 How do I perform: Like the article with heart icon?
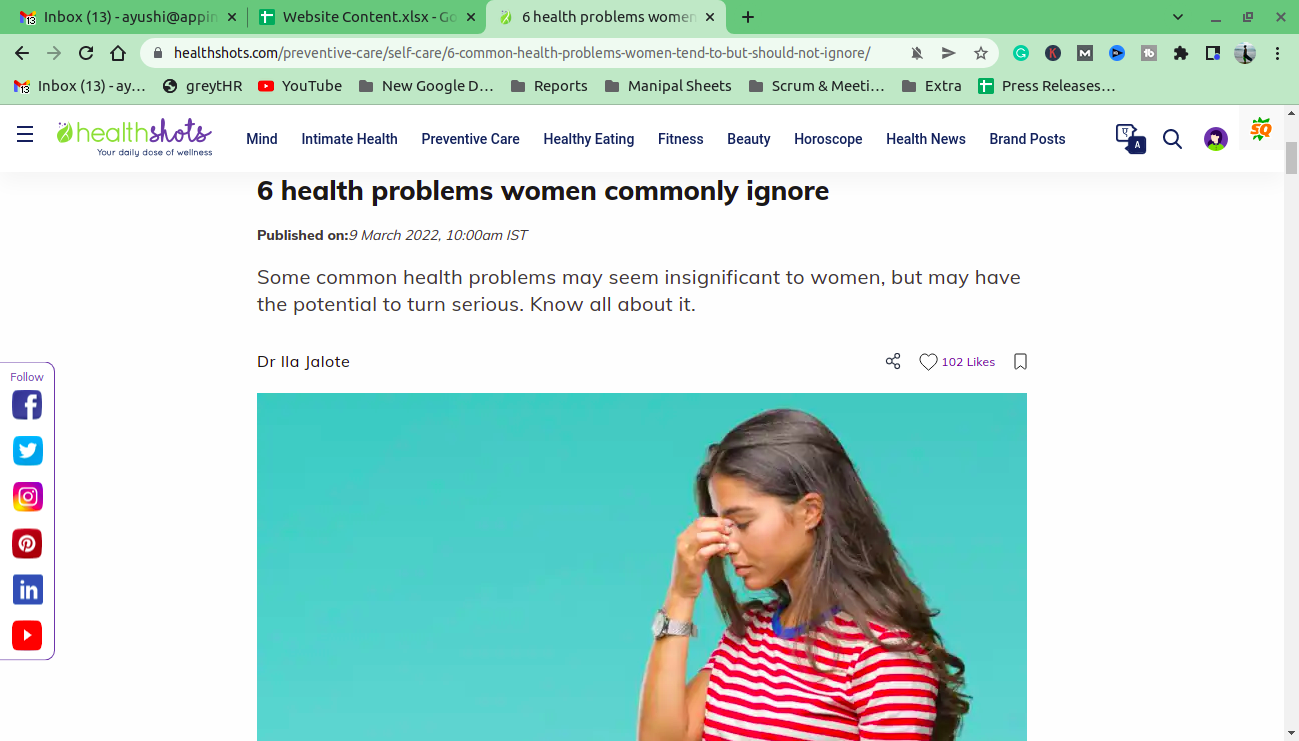click(928, 362)
